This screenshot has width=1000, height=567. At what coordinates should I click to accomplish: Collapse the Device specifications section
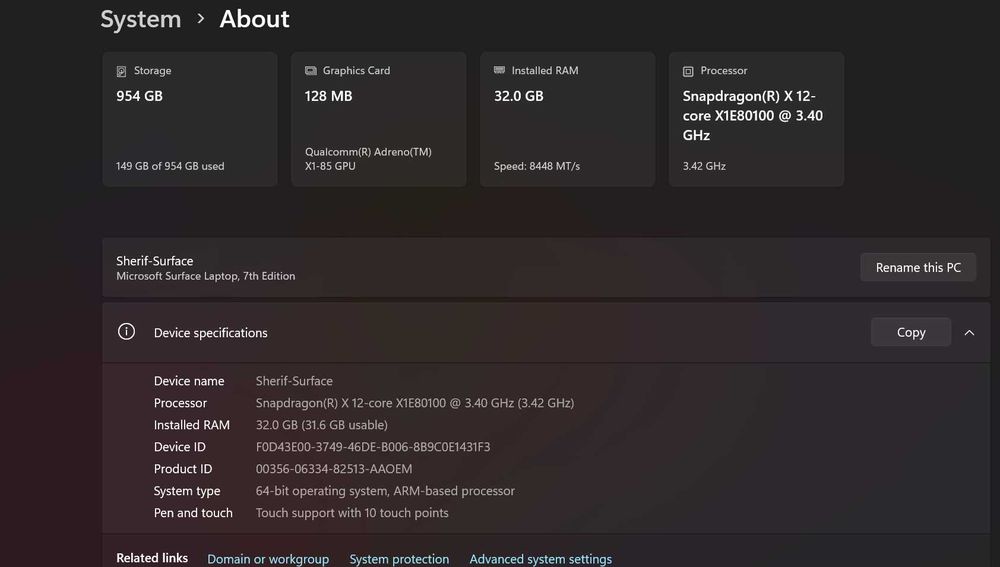[969, 333]
